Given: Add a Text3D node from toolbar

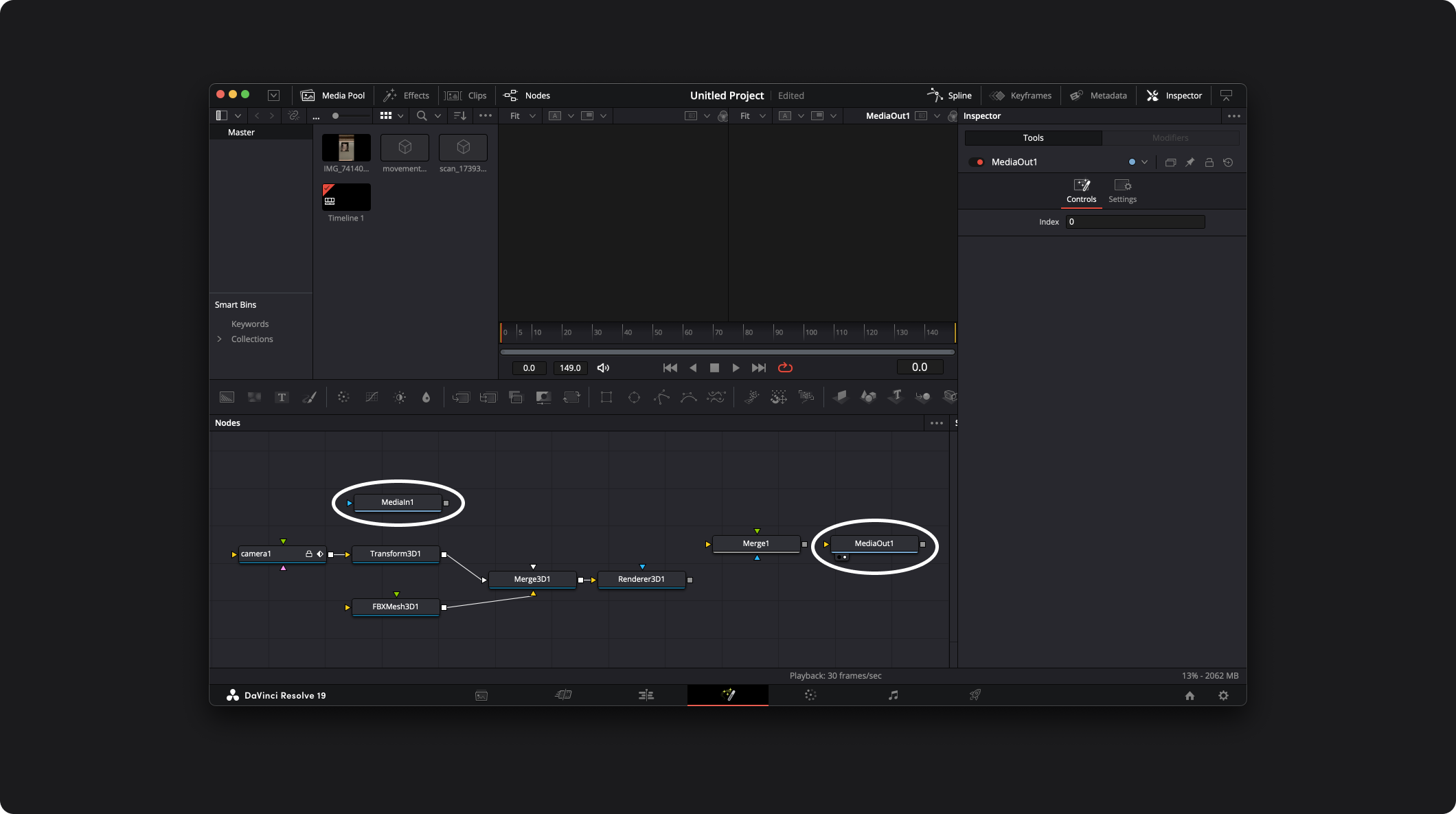Looking at the screenshot, I should 896,396.
